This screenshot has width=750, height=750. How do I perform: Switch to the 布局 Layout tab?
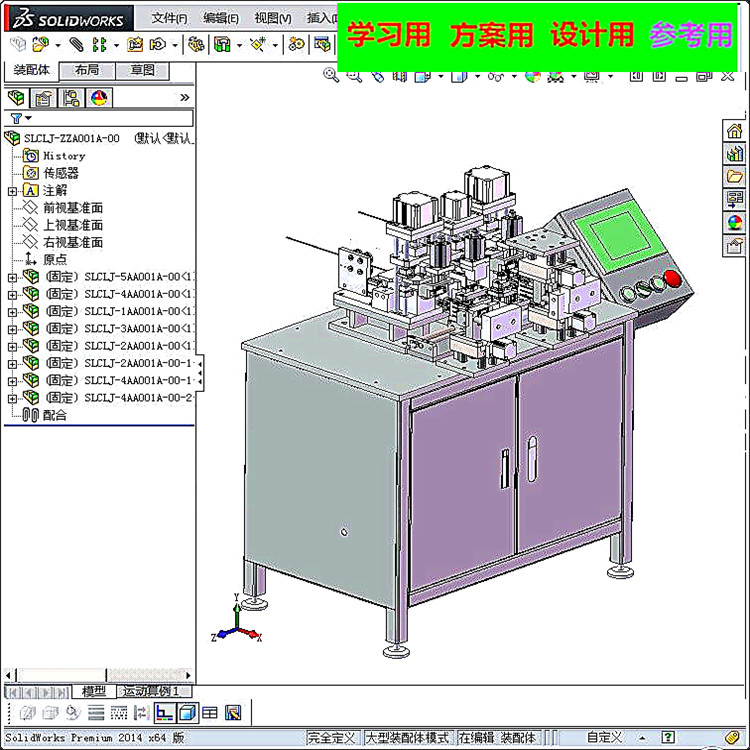(87, 70)
